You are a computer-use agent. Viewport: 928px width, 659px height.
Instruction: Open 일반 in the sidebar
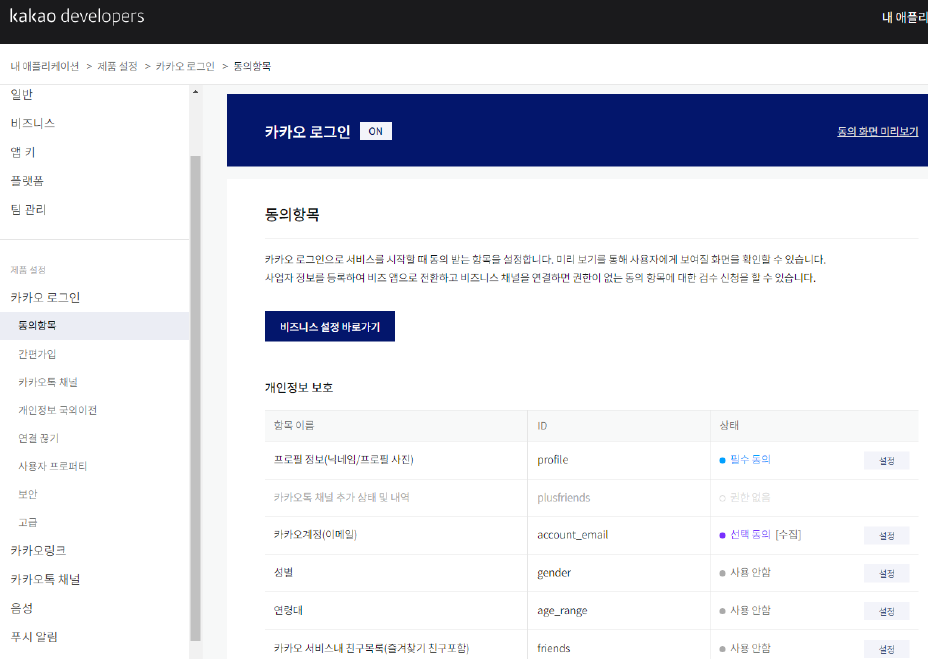pyautogui.click(x=22, y=94)
